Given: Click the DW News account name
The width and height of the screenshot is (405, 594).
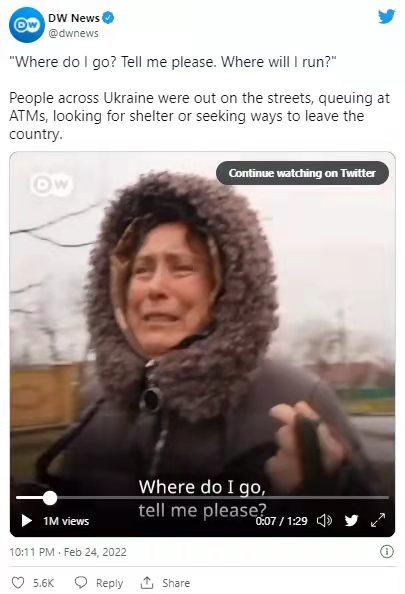Looking at the screenshot, I should [74, 18].
